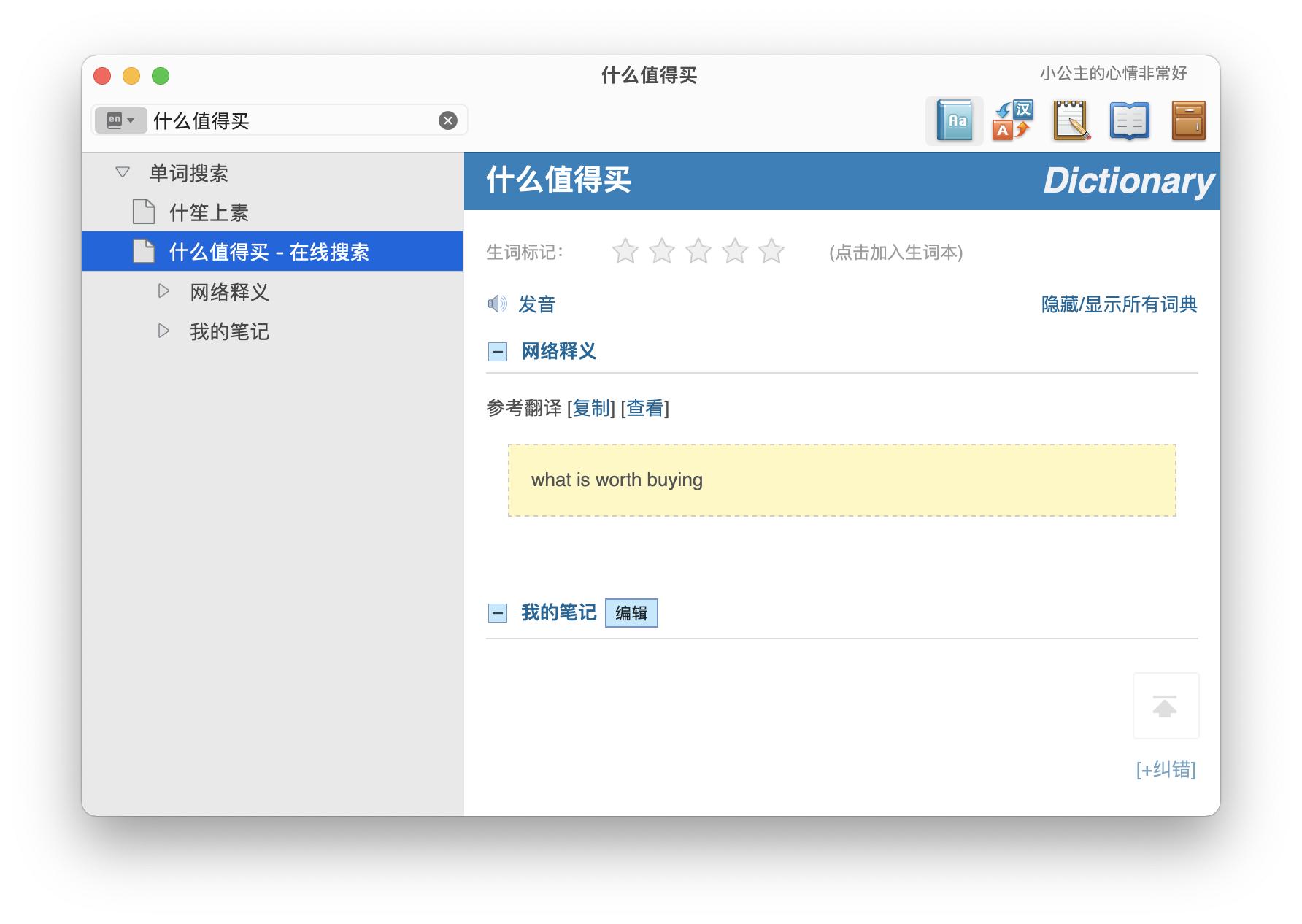The image size is (1302, 924).
Task: Expand 我的笔记 in the sidebar tree
Action: pyautogui.click(x=162, y=331)
